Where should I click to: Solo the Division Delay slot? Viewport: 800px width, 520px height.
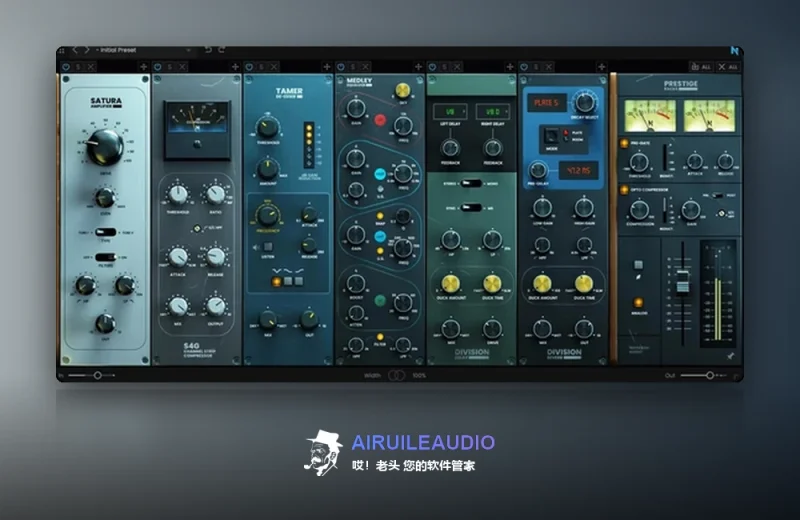[444, 67]
